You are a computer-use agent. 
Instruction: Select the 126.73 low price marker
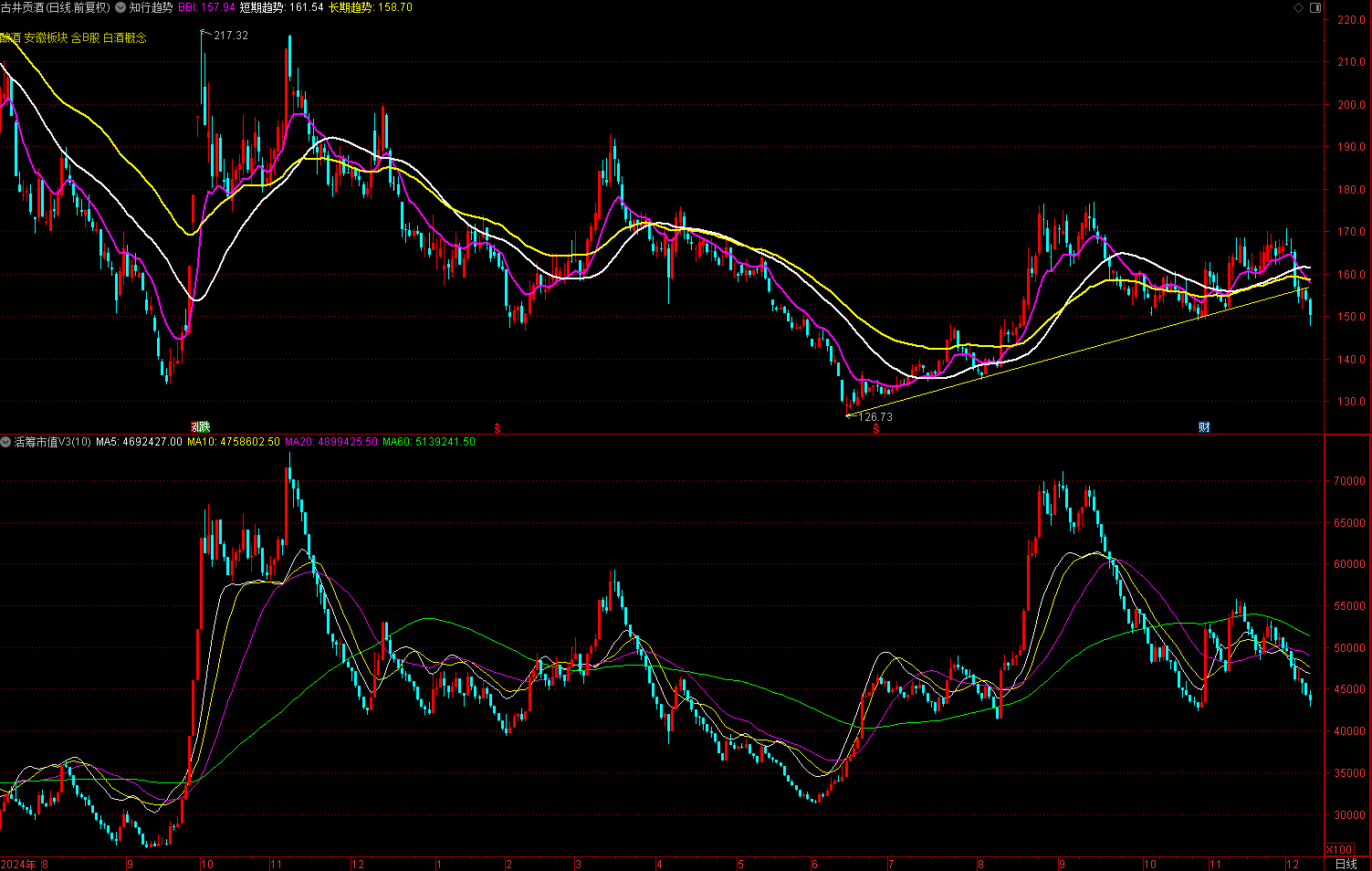tap(875, 416)
